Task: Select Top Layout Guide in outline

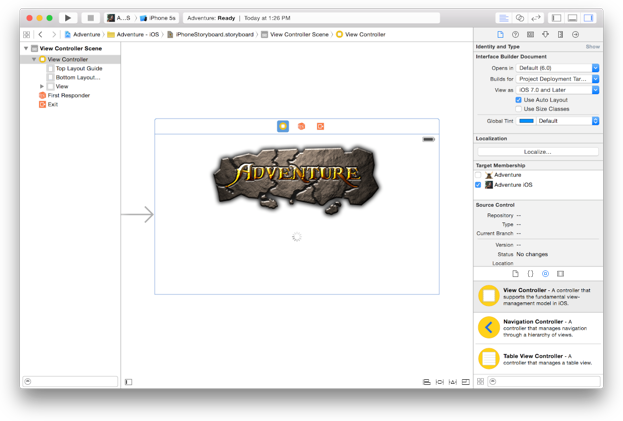Action: [75, 68]
